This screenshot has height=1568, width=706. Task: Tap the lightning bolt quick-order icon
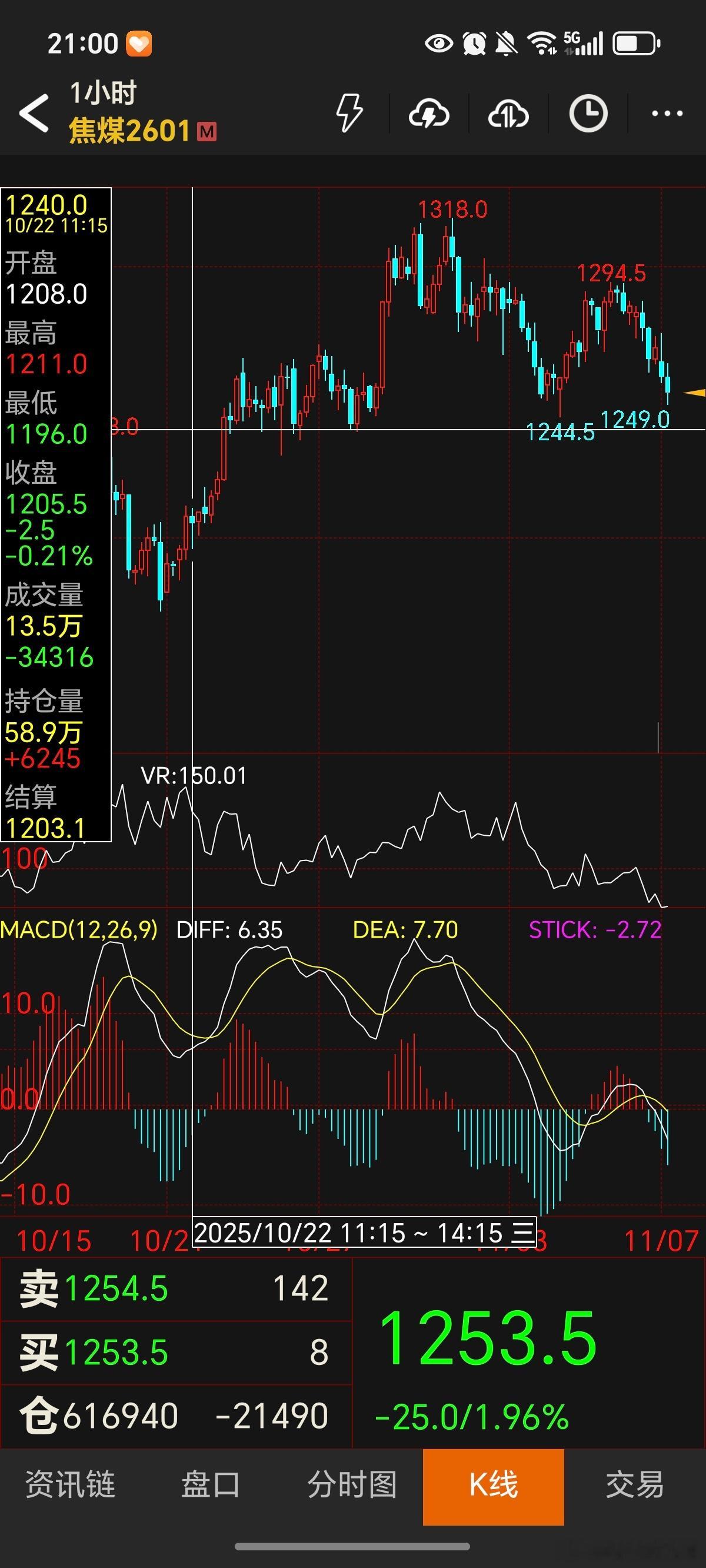click(350, 112)
